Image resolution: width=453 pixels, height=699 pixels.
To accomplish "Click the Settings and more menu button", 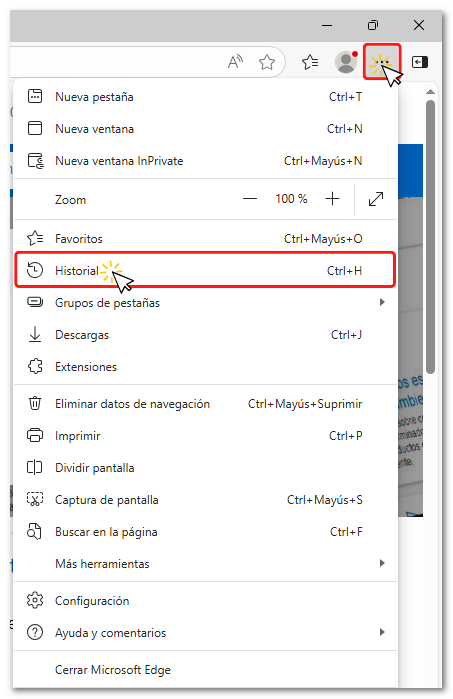I will pyautogui.click(x=382, y=62).
